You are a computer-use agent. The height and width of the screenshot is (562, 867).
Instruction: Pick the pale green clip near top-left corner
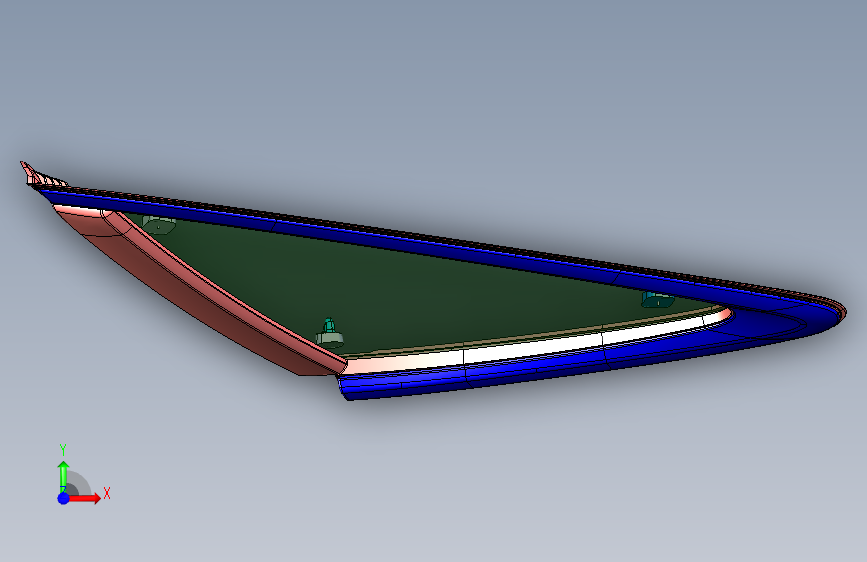click(159, 225)
